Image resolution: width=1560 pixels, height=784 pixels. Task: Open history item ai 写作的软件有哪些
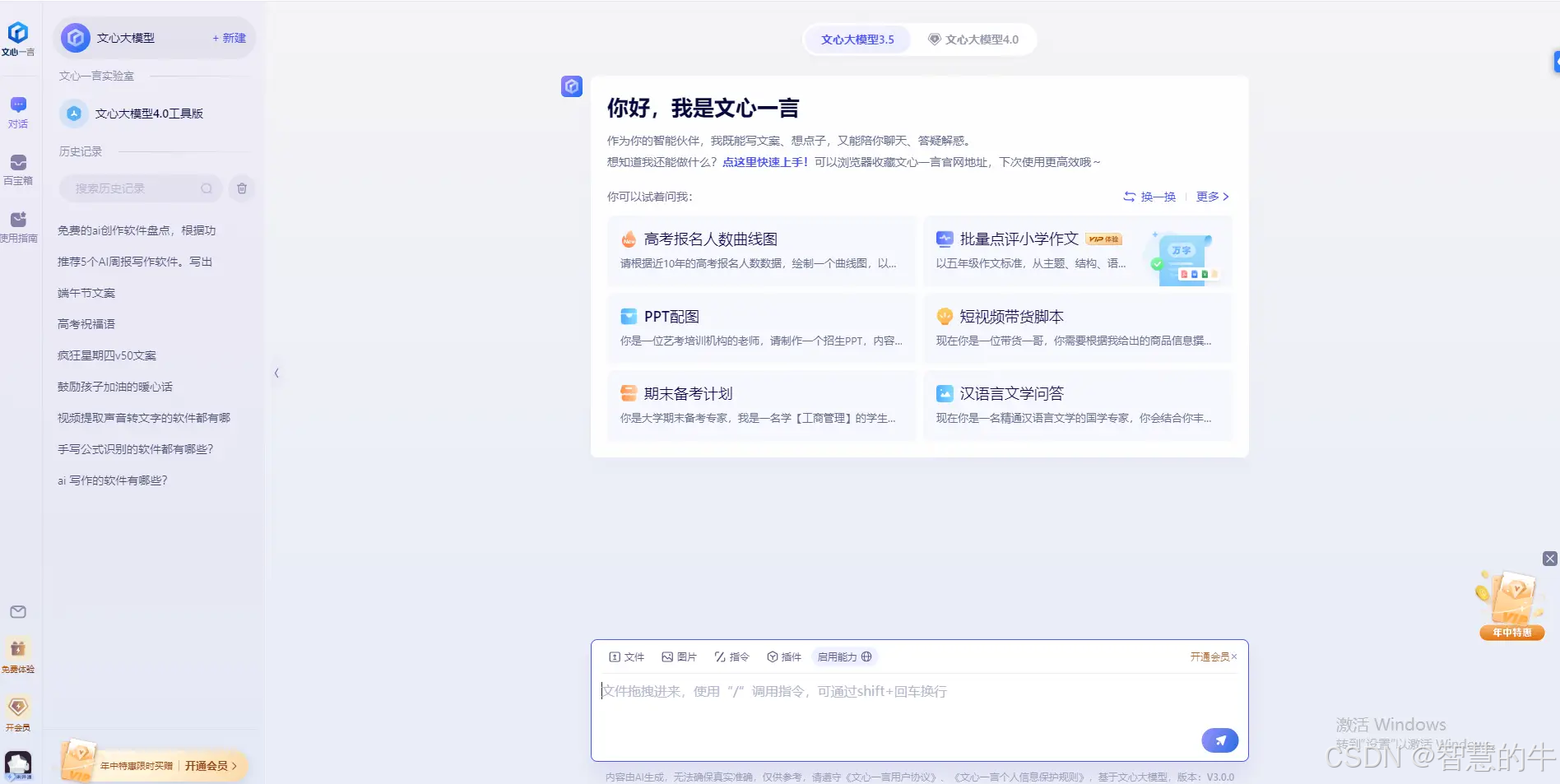pyautogui.click(x=113, y=480)
